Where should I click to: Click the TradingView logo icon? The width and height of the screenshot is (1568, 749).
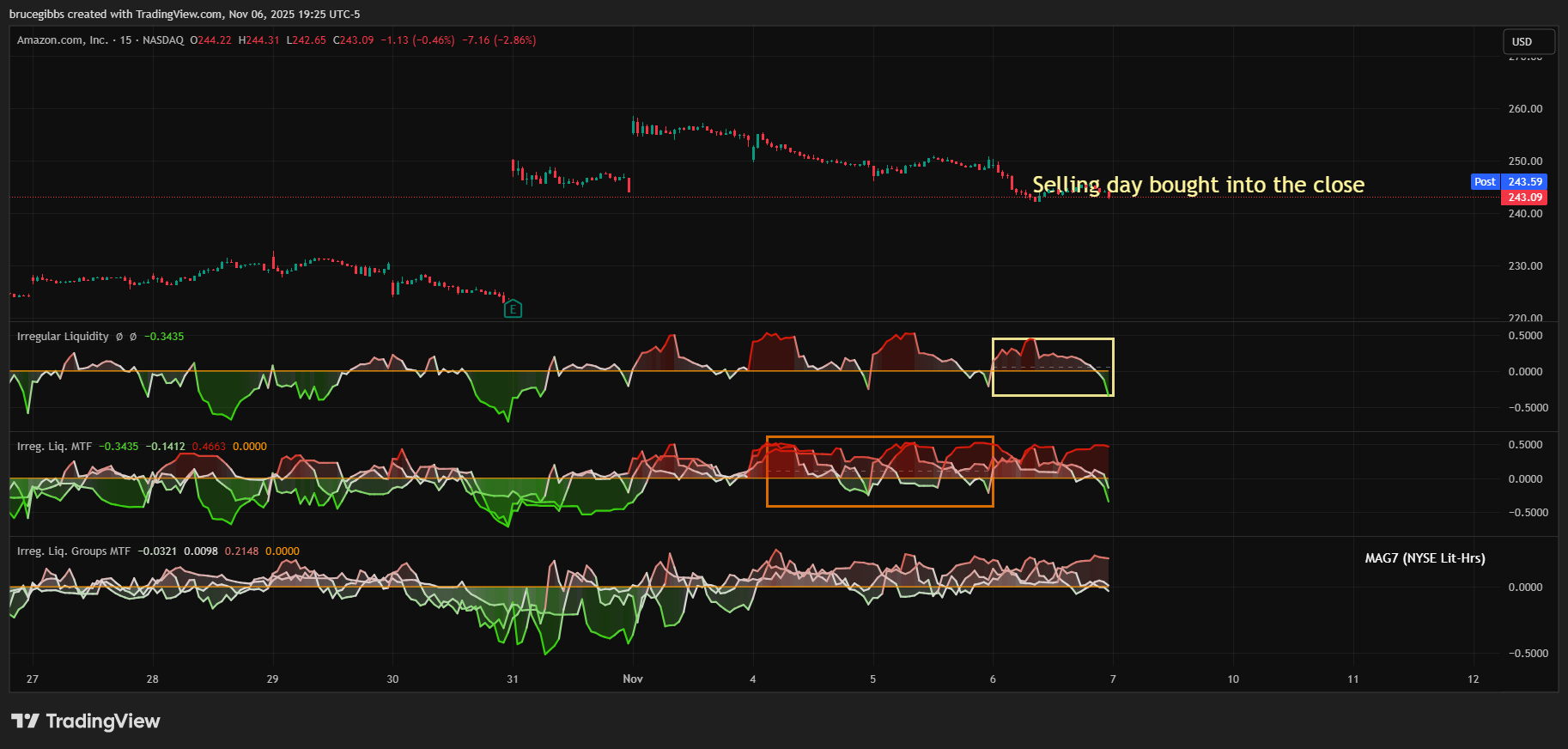coord(25,721)
